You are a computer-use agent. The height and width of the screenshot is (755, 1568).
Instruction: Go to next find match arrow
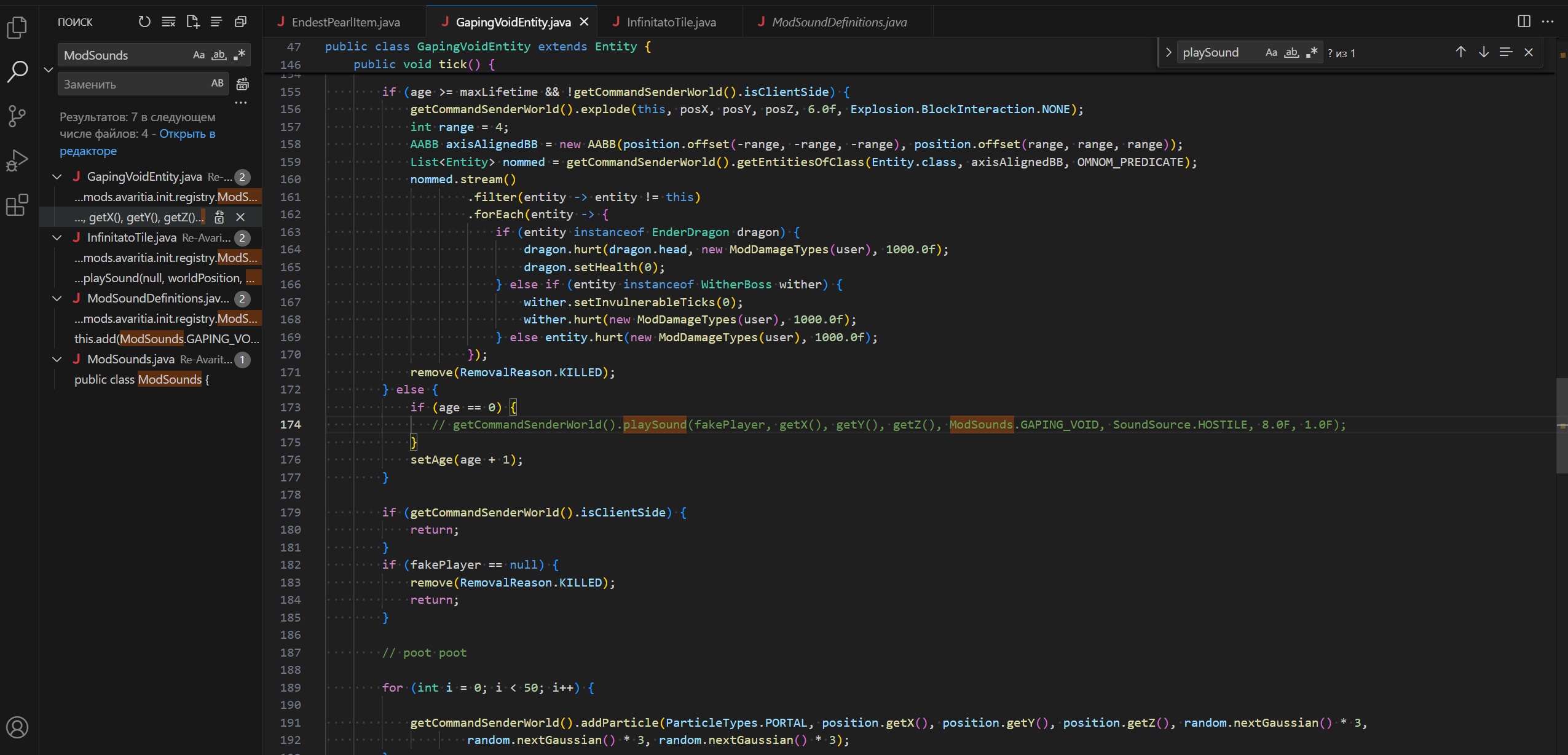tap(1483, 53)
